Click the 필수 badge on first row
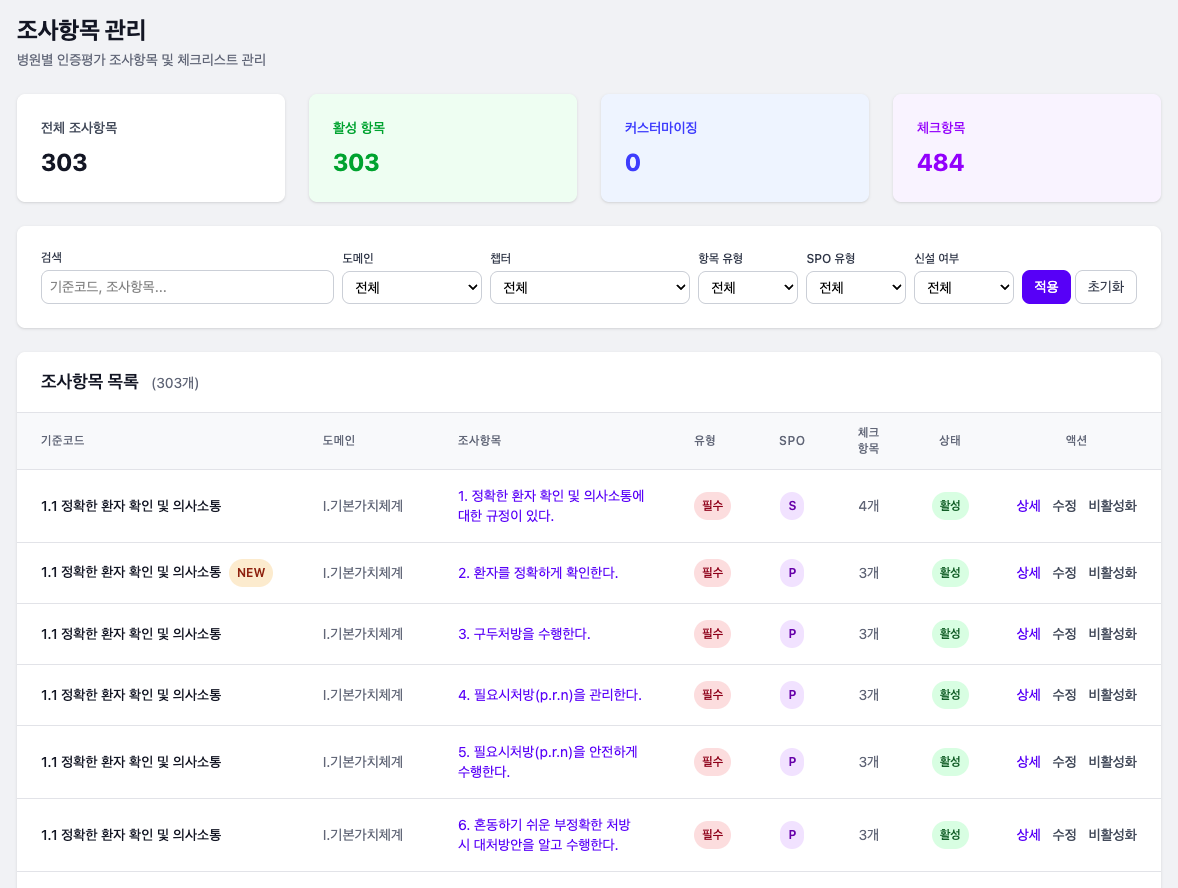 pos(712,506)
